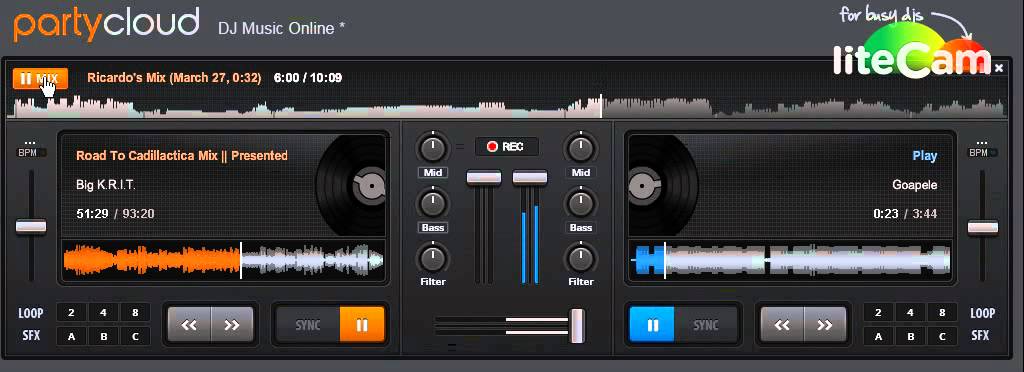Close the liteCam overlay with the X
Viewport: 1024px width, 372px height.
[x=999, y=67]
